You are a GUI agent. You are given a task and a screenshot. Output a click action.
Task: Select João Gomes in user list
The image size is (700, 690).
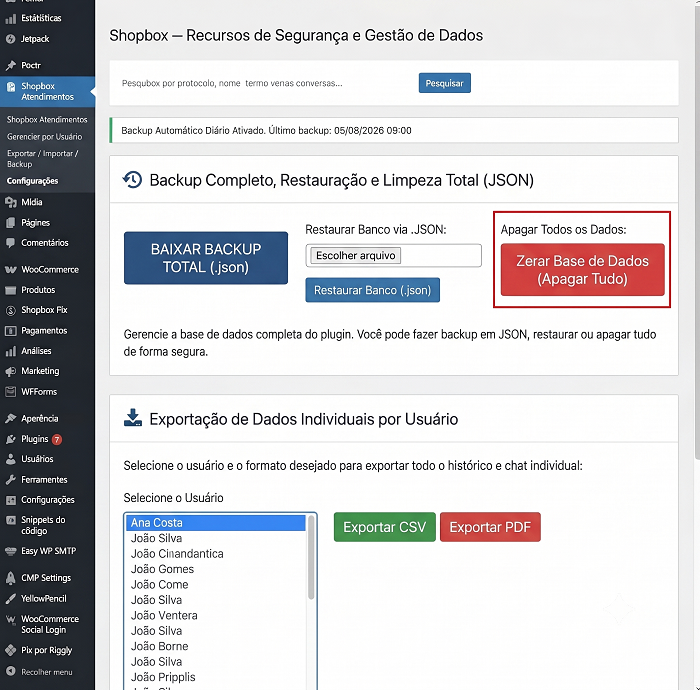click(x=216, y=569)
